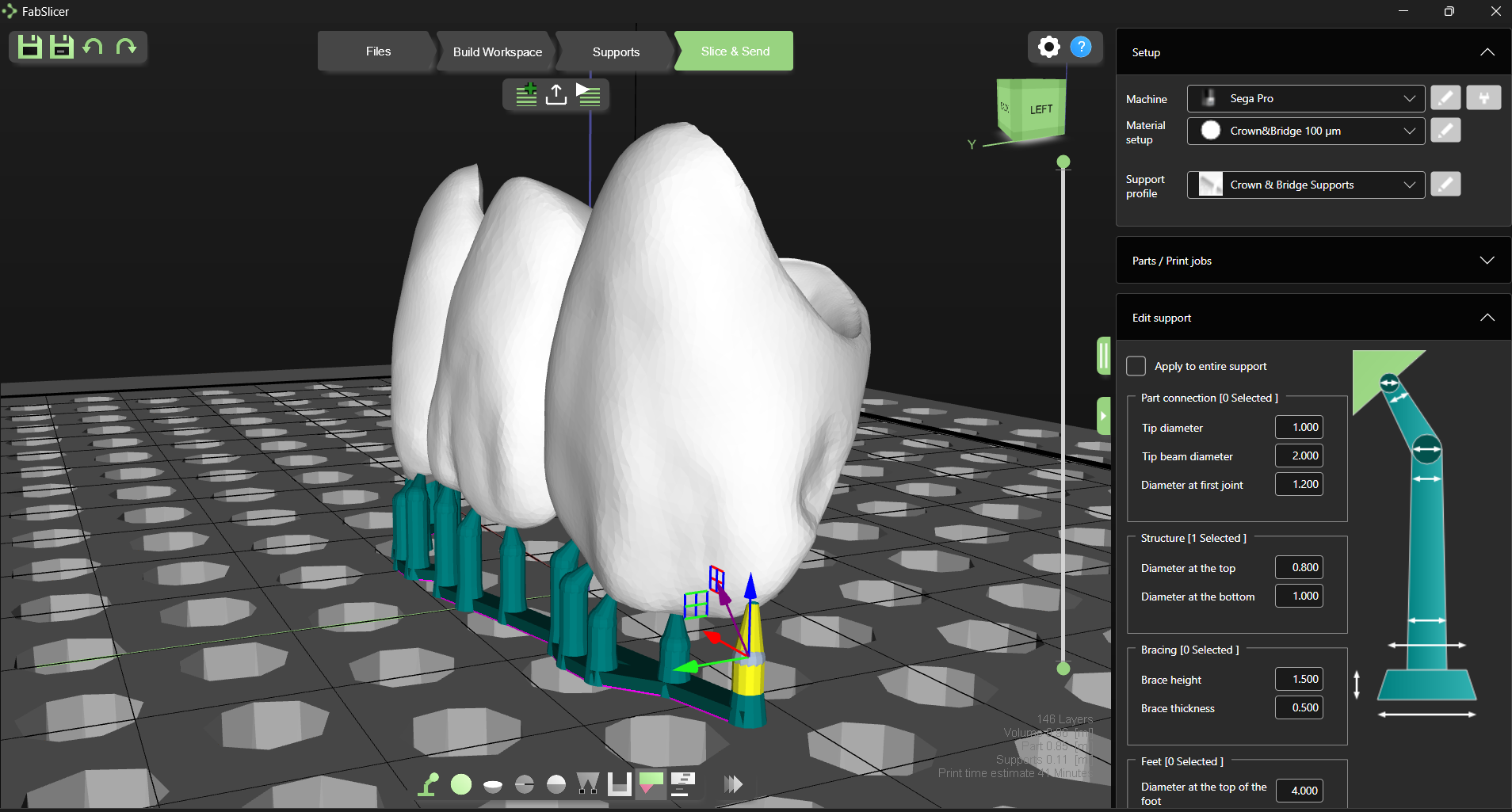Select the green support post tool icon
Viewport: 1512px width, 812px height.
point(429,784)
